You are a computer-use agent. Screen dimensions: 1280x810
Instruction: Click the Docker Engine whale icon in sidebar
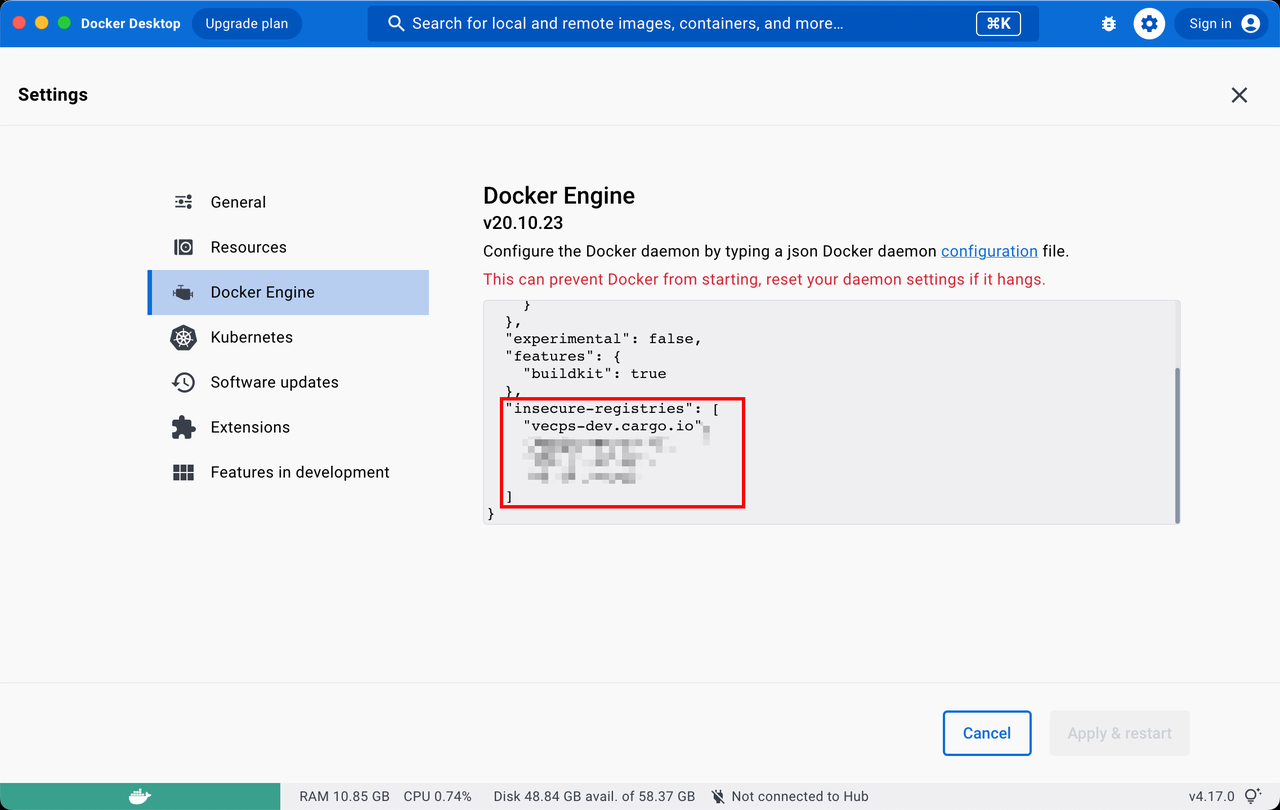click(x=183, y=292)
